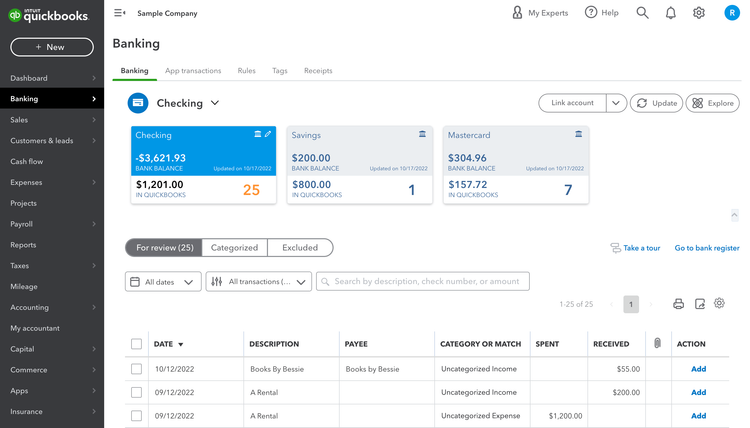Screen dimensions: 750x428
Task: Check the A Rental $200.00 row checkbox
Action: (x=136, y=392)
